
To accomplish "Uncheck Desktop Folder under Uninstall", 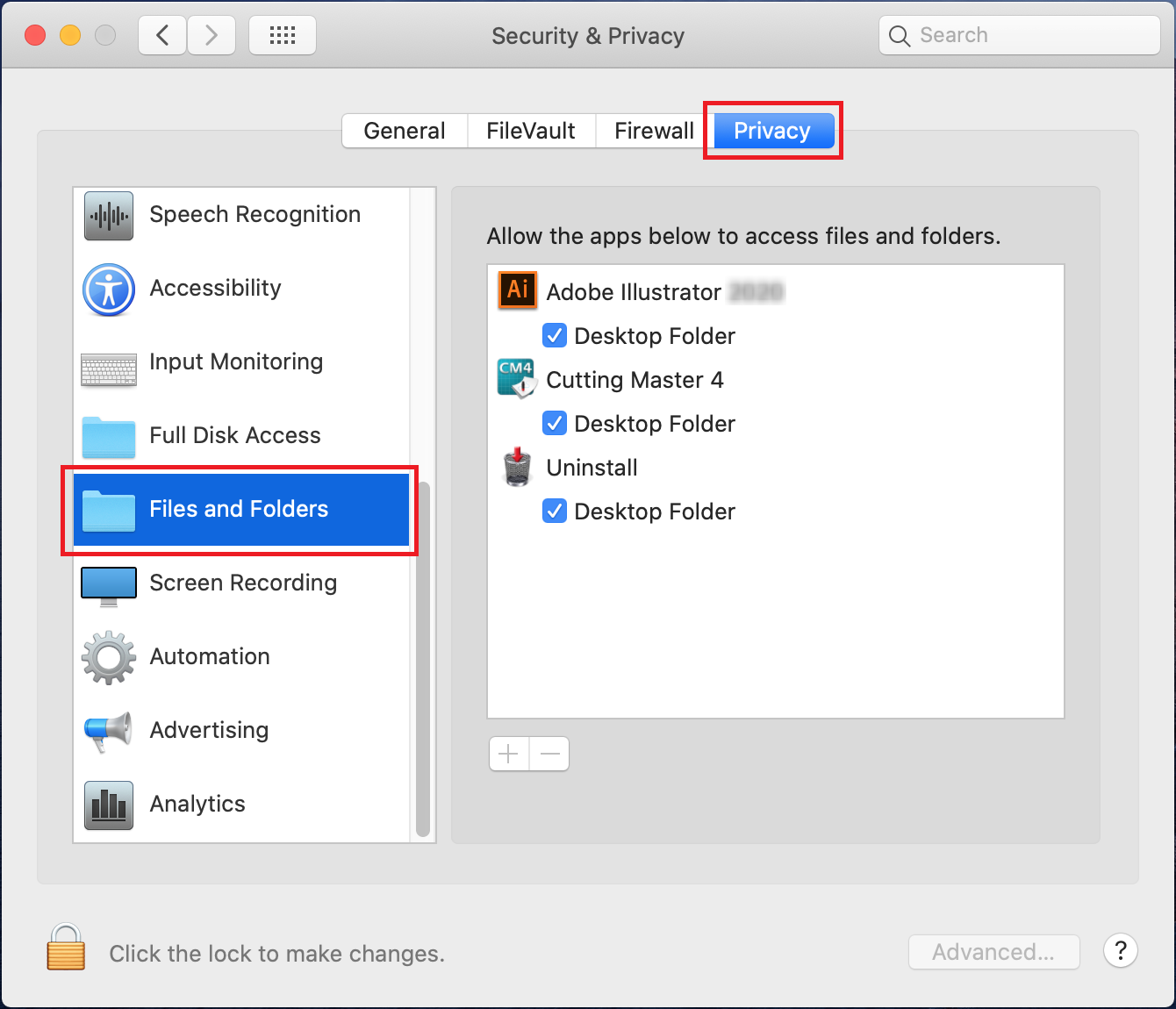I will click(x=555, y=511).
